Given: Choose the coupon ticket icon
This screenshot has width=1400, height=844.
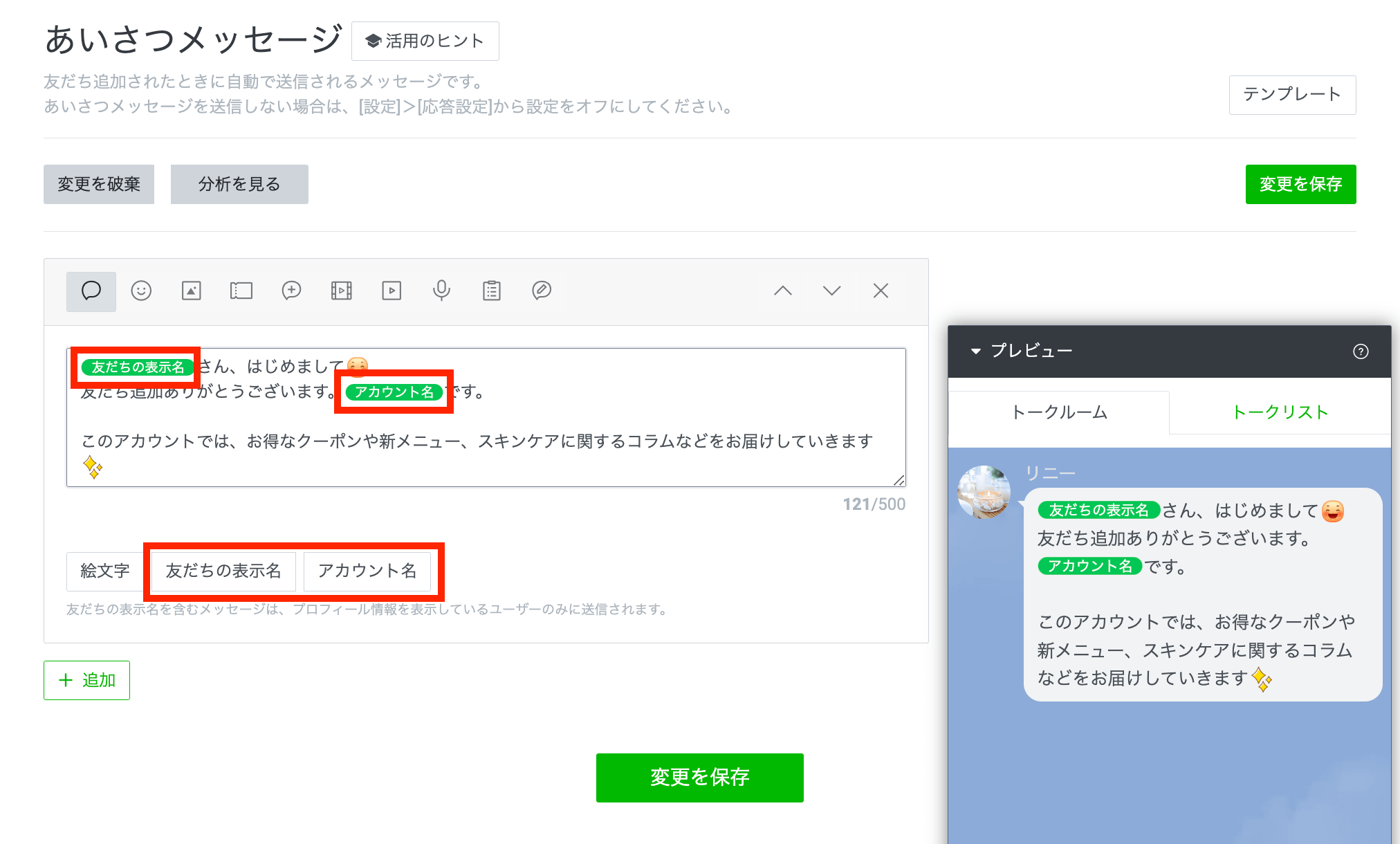Looking at the screenshot, I should pyautogui.click(x=241, y=291).
